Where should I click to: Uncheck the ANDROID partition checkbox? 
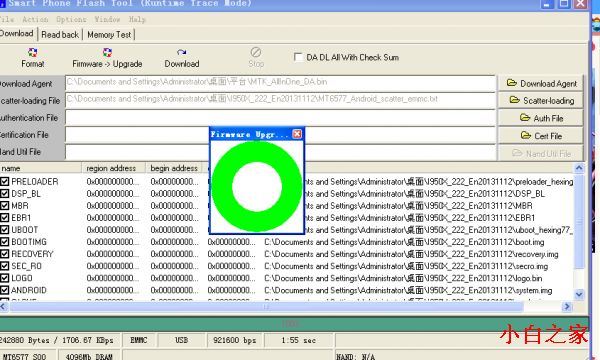click(x=5, y=290)
